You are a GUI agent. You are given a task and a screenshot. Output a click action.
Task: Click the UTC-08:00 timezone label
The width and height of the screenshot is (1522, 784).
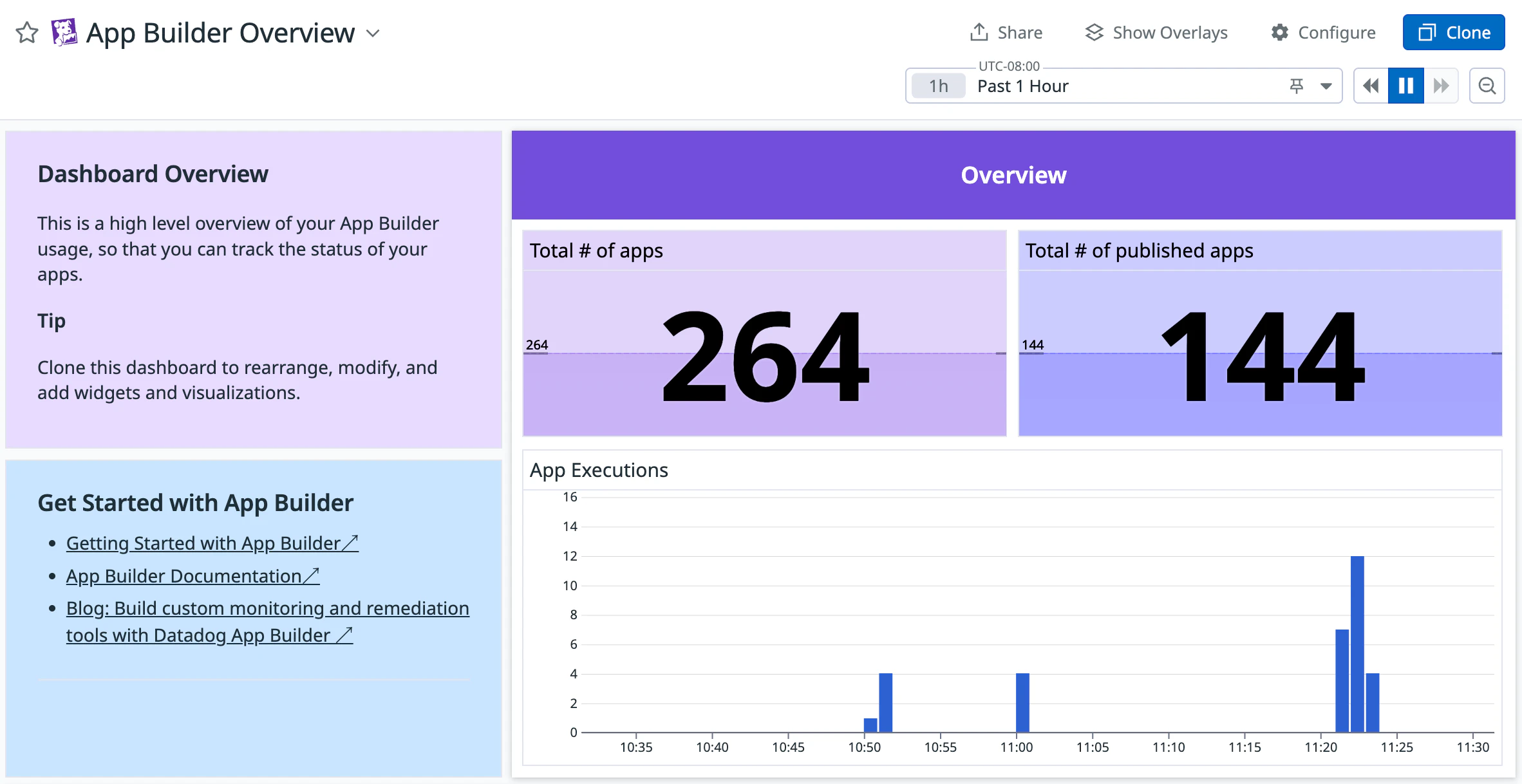(x=1009, y=66)
